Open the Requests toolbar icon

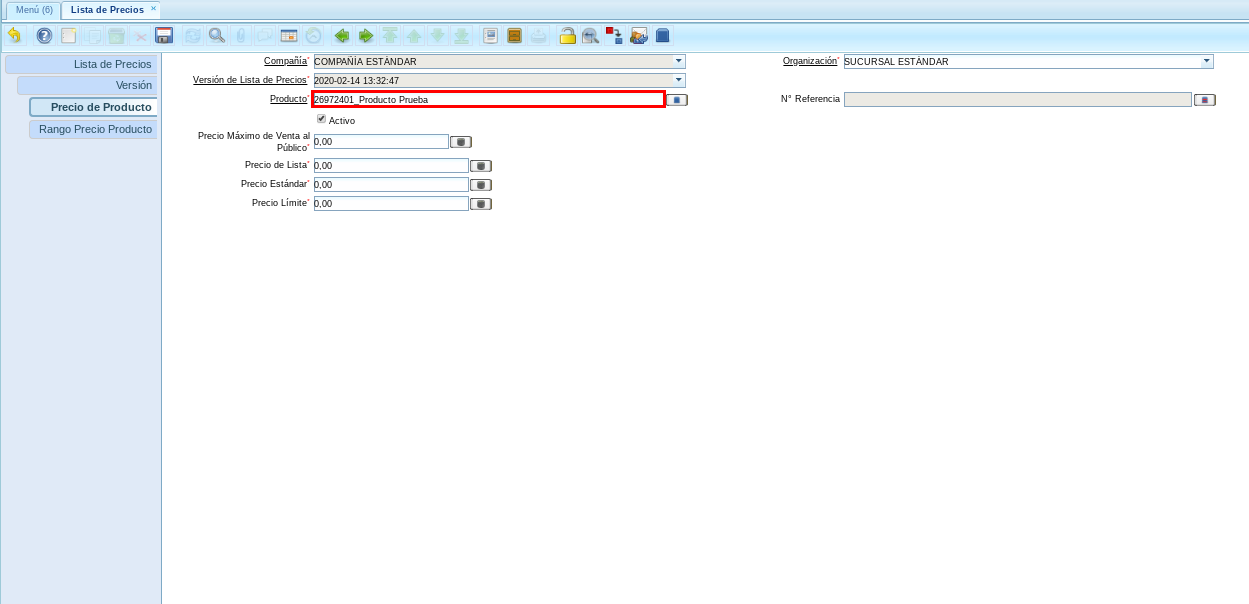point(639,35)
